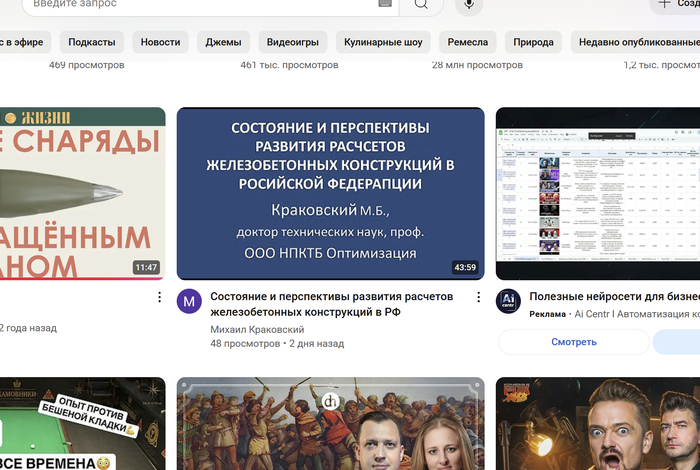Open the Ai Centr advertiser link
This screenshot has height=470, width=700.
tap(637, 314)
